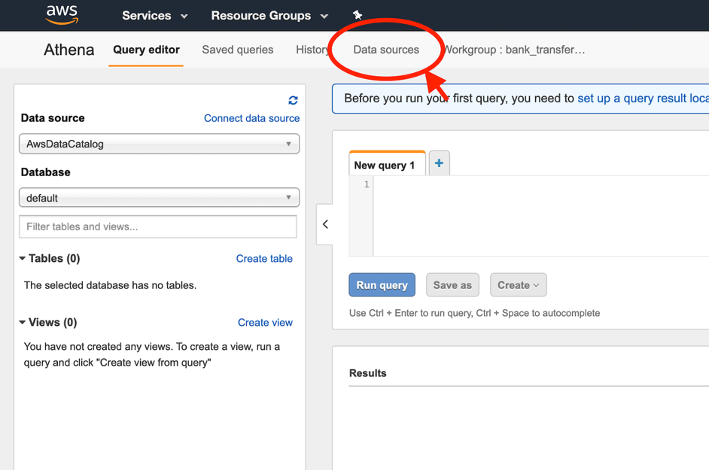
Task: Click the Run query button
Action: pyautogui.click(x=382, y=285)
